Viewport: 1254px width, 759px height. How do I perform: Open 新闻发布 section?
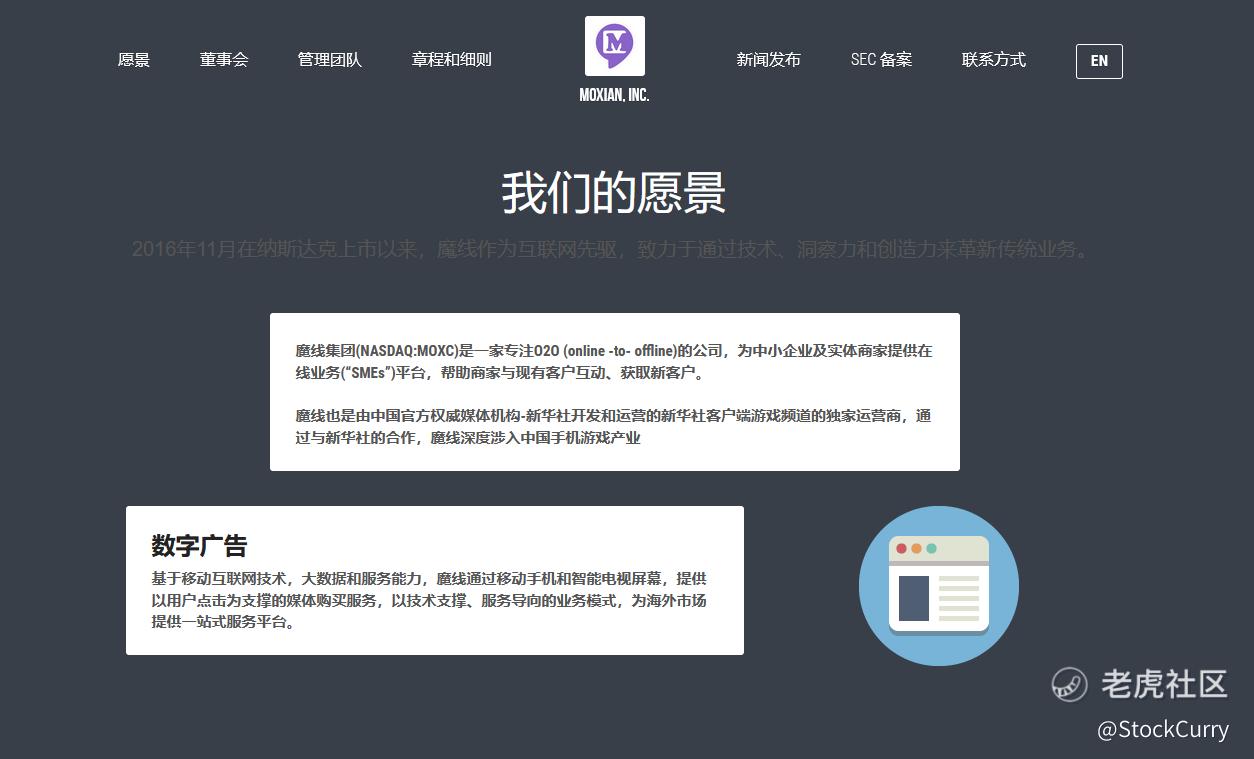click(769, 60)
